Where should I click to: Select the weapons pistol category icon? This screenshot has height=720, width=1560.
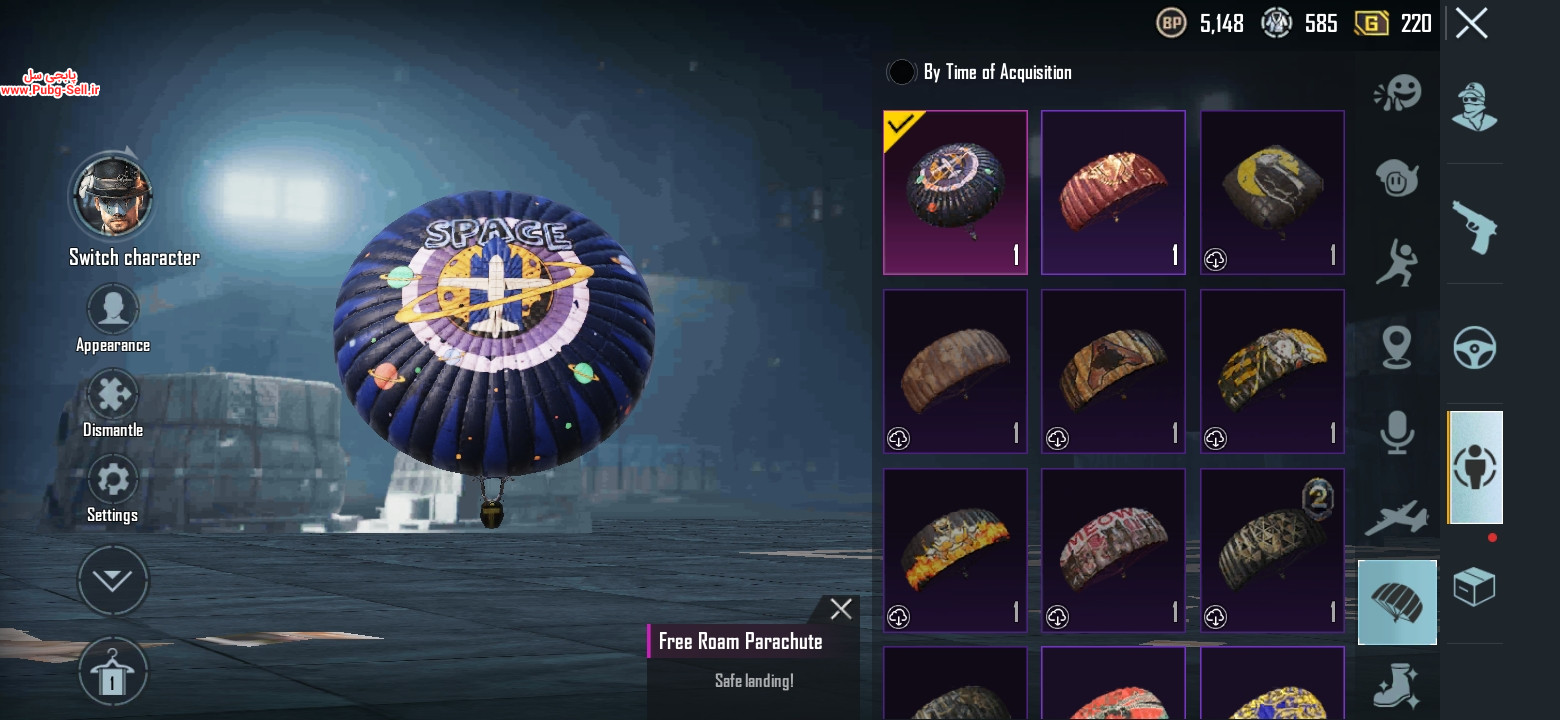click(1474, 227)
